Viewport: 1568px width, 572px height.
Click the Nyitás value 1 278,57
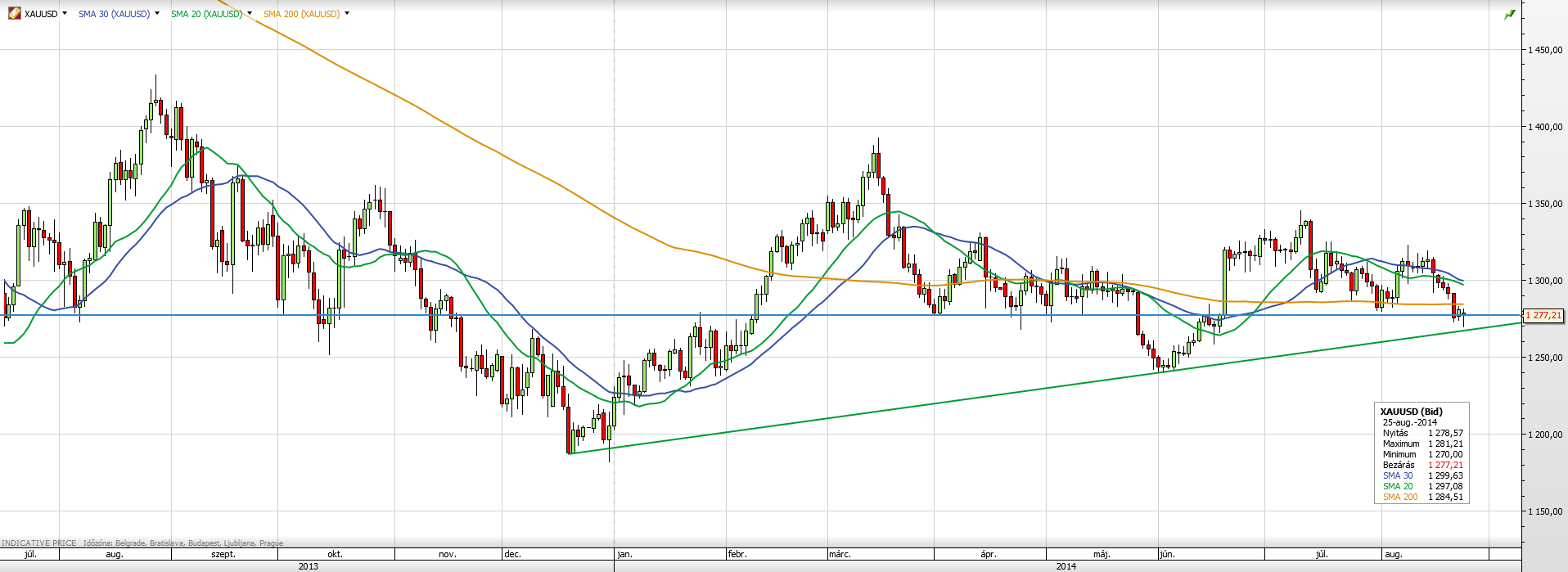[x=1446, y=433]
